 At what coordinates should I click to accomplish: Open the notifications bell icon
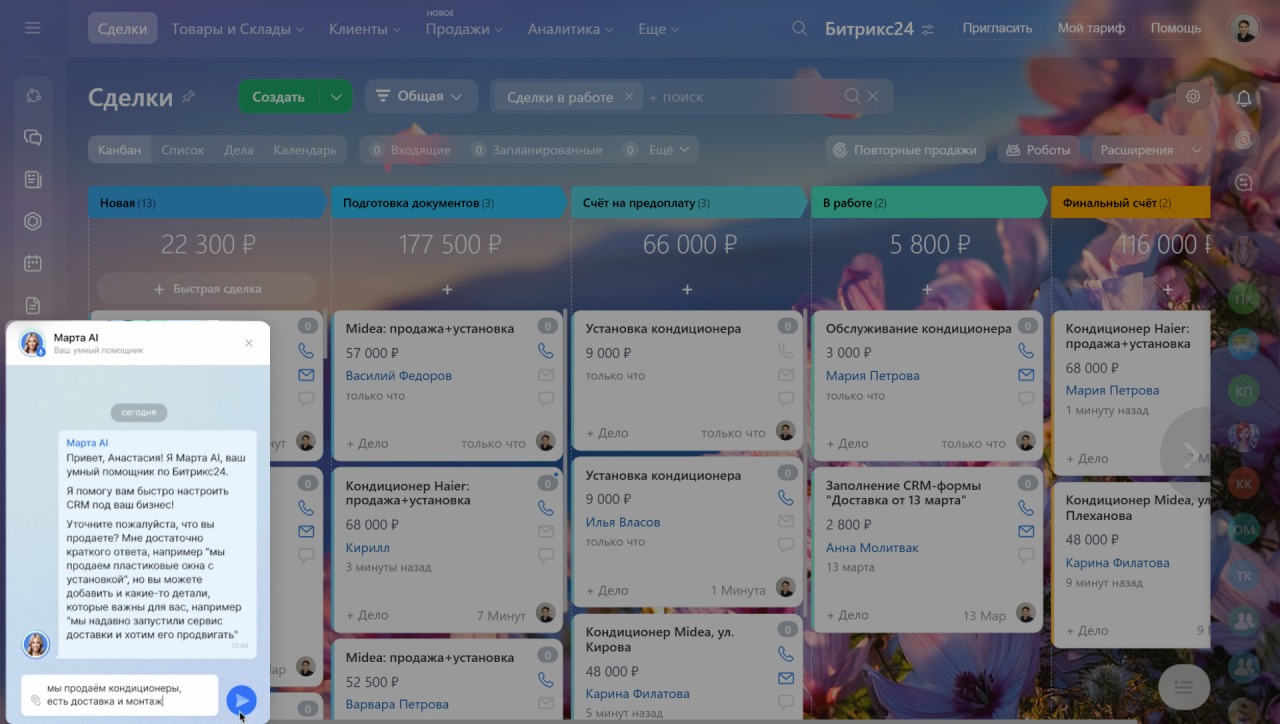(x=1244, y=98)
